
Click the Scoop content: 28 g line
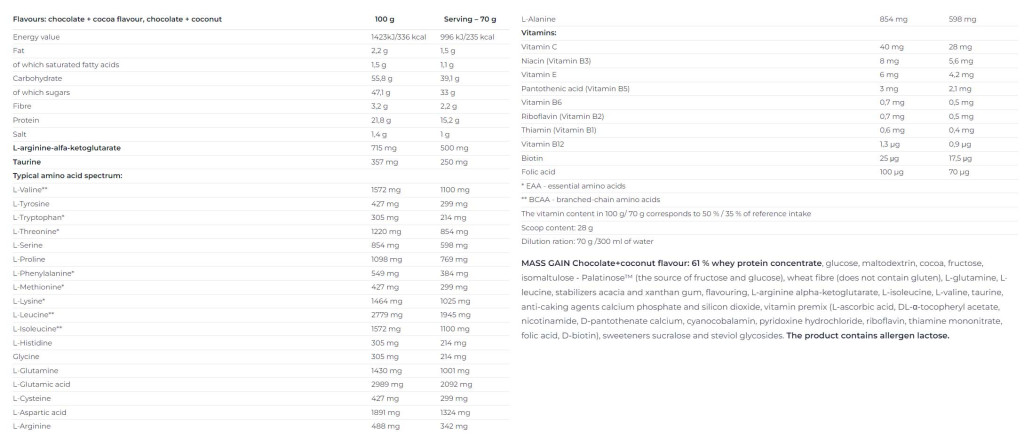click(557, 228)
